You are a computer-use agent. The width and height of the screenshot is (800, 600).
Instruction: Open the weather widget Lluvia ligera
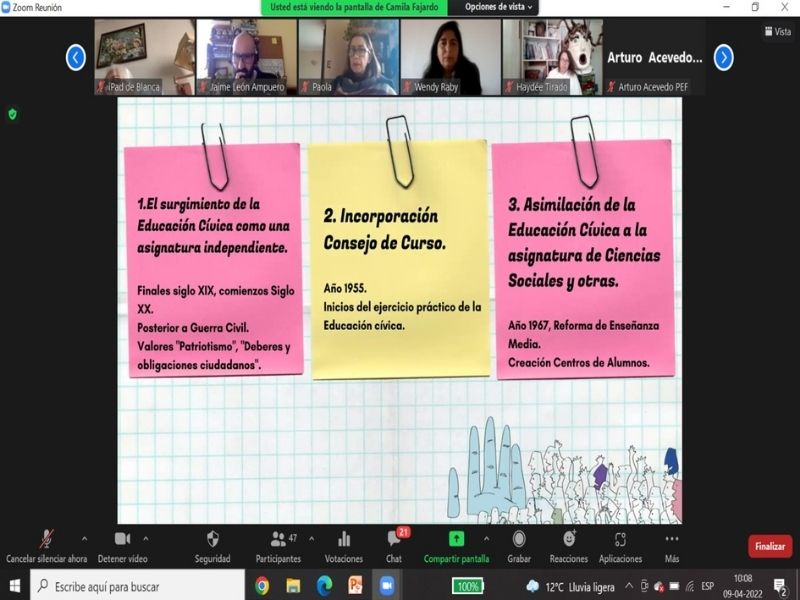tap(570, 587)
